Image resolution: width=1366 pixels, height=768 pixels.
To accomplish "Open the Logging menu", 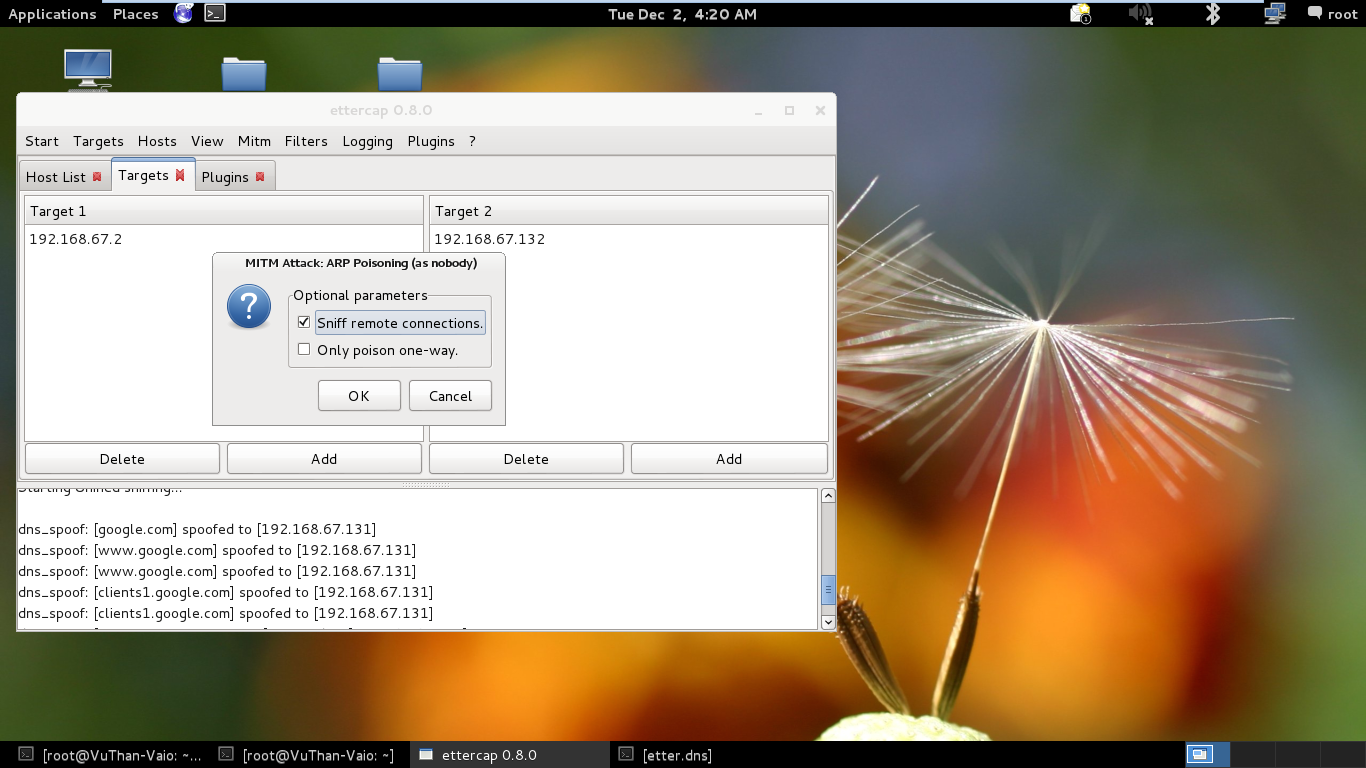I will tap(367, 141).
